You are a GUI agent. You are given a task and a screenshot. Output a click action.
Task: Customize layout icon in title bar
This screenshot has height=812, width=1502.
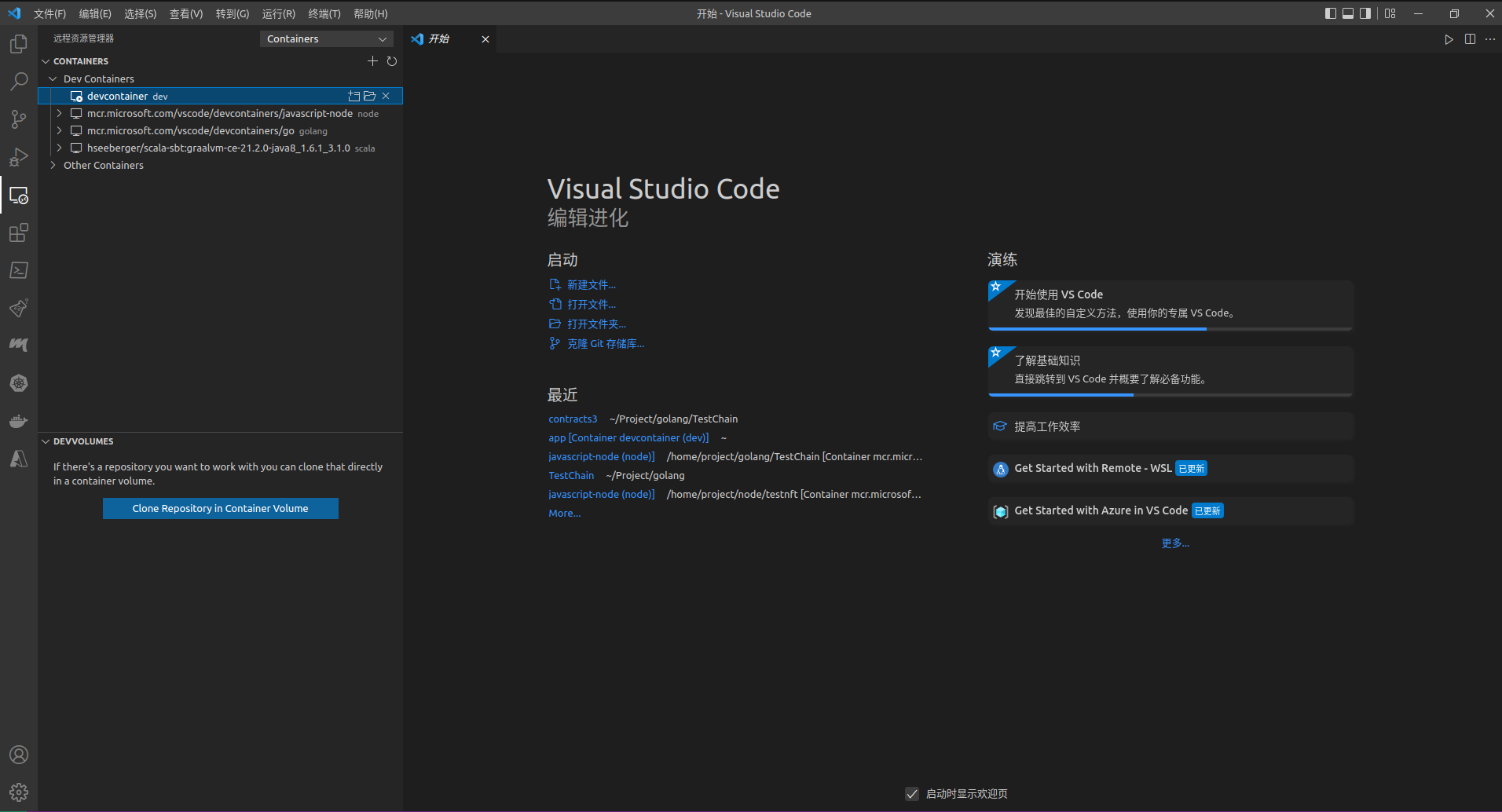[x=1390, y=13]
